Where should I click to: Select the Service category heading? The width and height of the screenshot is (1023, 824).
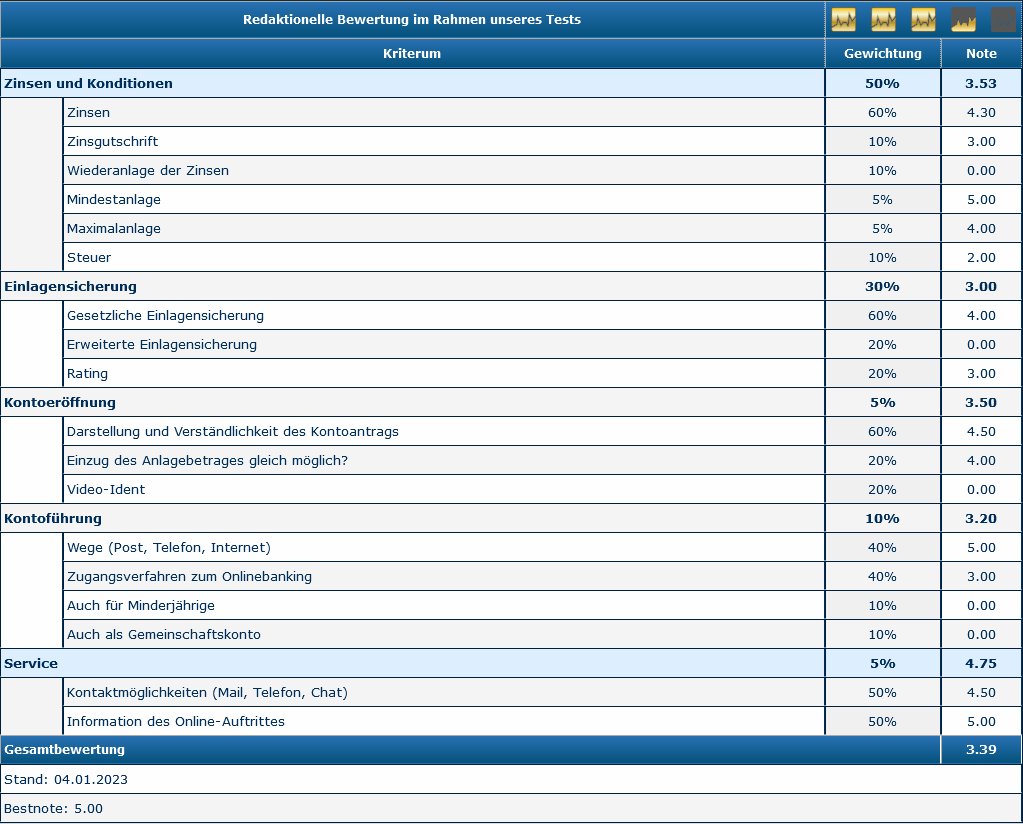coord(31,664)
